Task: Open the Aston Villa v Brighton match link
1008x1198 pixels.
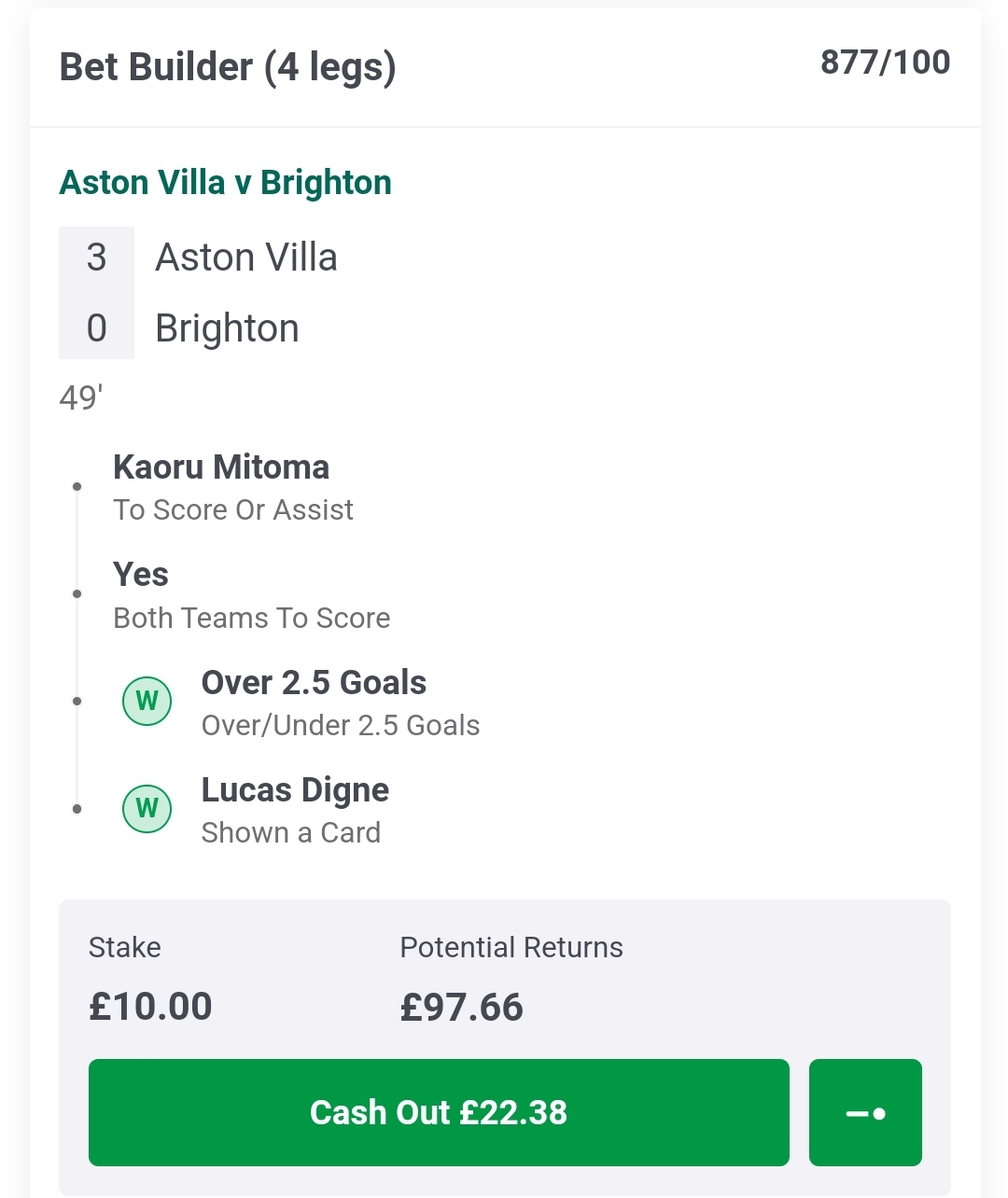Action: [x=225, y=182]
